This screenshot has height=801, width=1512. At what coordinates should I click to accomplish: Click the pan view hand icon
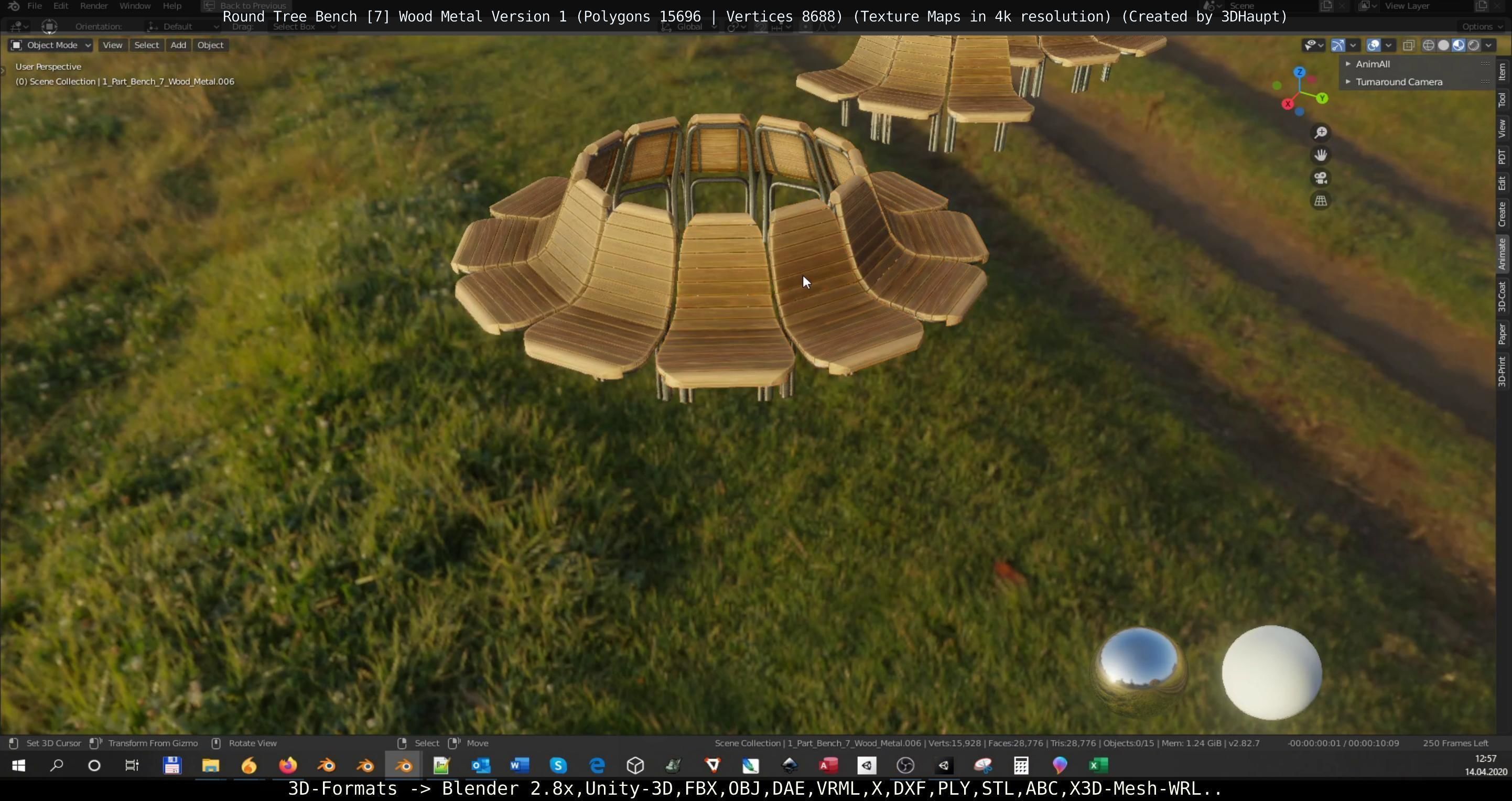[x=1321, y=155]
